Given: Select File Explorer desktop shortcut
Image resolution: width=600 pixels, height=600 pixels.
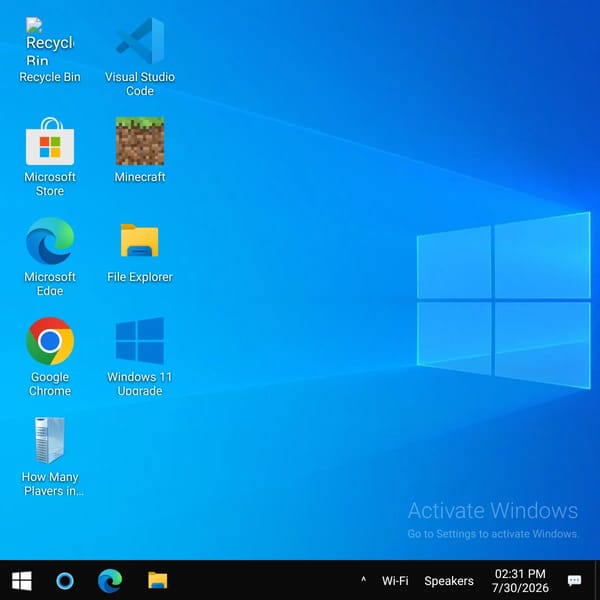Looking at the screenshot, I should point(140,253).
